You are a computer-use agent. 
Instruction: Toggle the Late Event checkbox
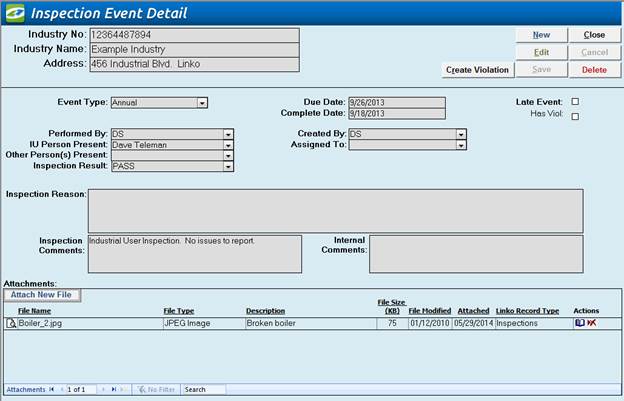(575, 102)
